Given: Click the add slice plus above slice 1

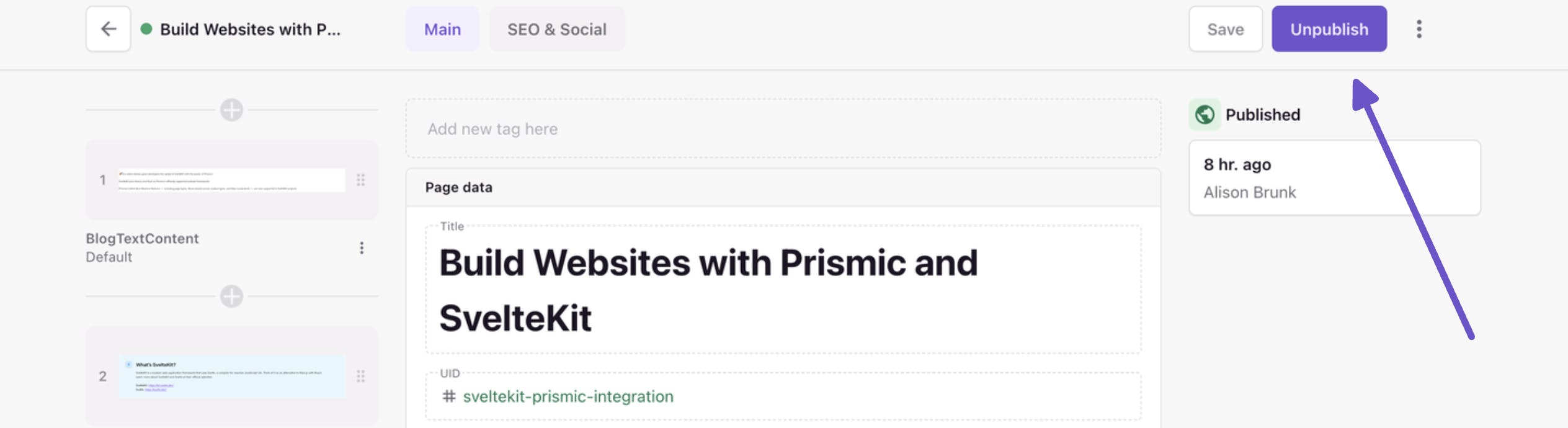Looking at the screenshot, I should pos(231,110).
